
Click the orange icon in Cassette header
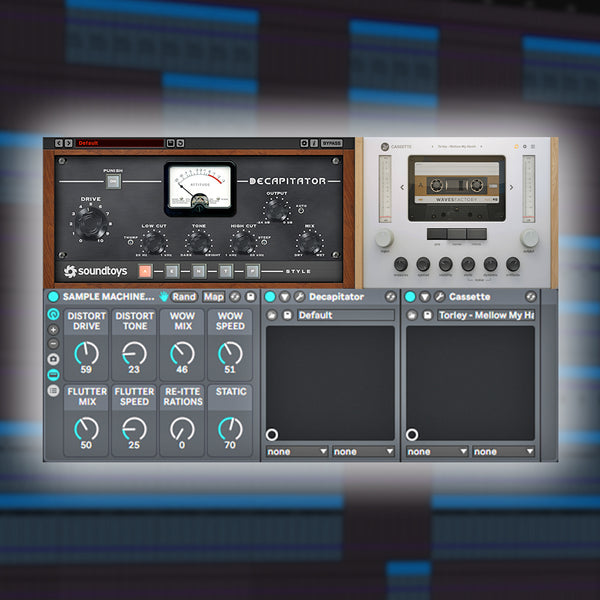point(516,147)
